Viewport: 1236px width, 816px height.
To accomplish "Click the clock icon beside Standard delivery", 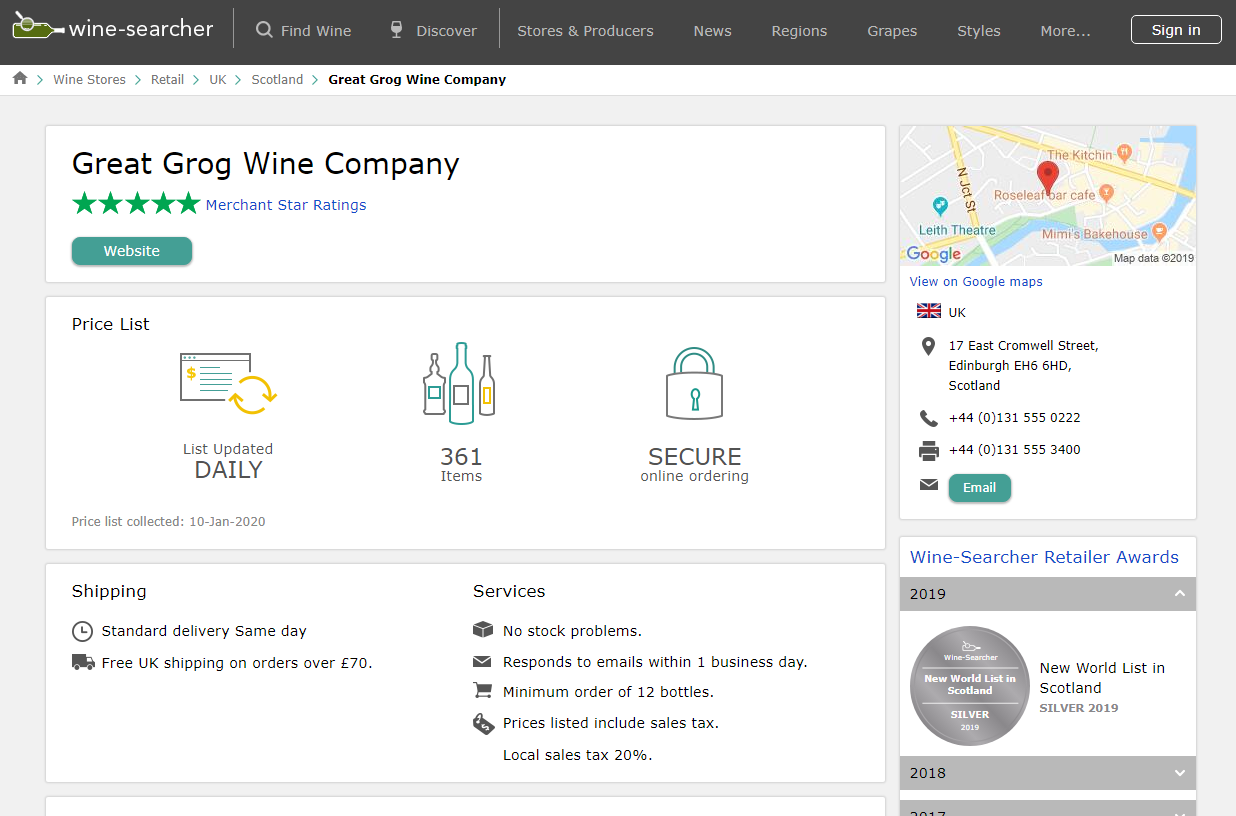I will 82,632.
